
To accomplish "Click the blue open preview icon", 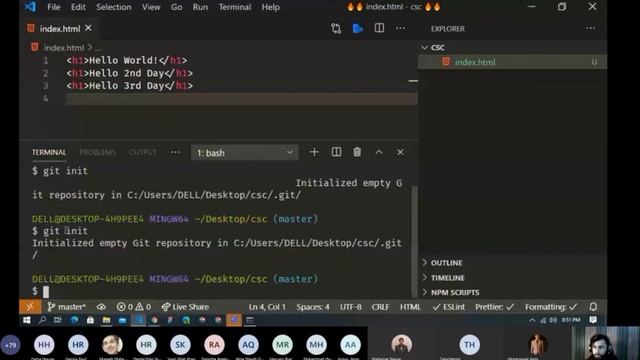I will (x=358, y=28).
